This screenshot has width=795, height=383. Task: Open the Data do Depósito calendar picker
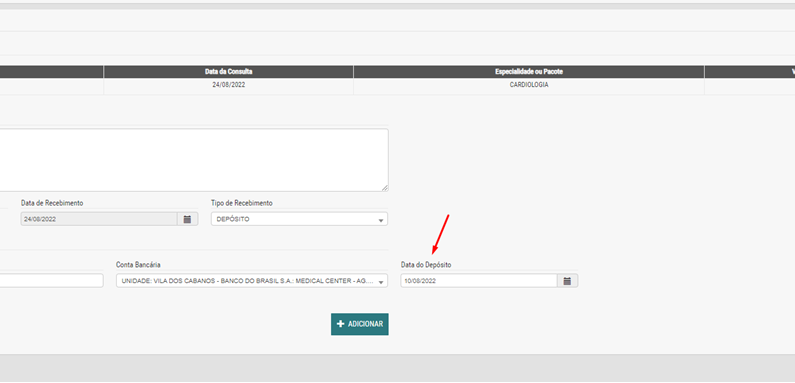567,281
